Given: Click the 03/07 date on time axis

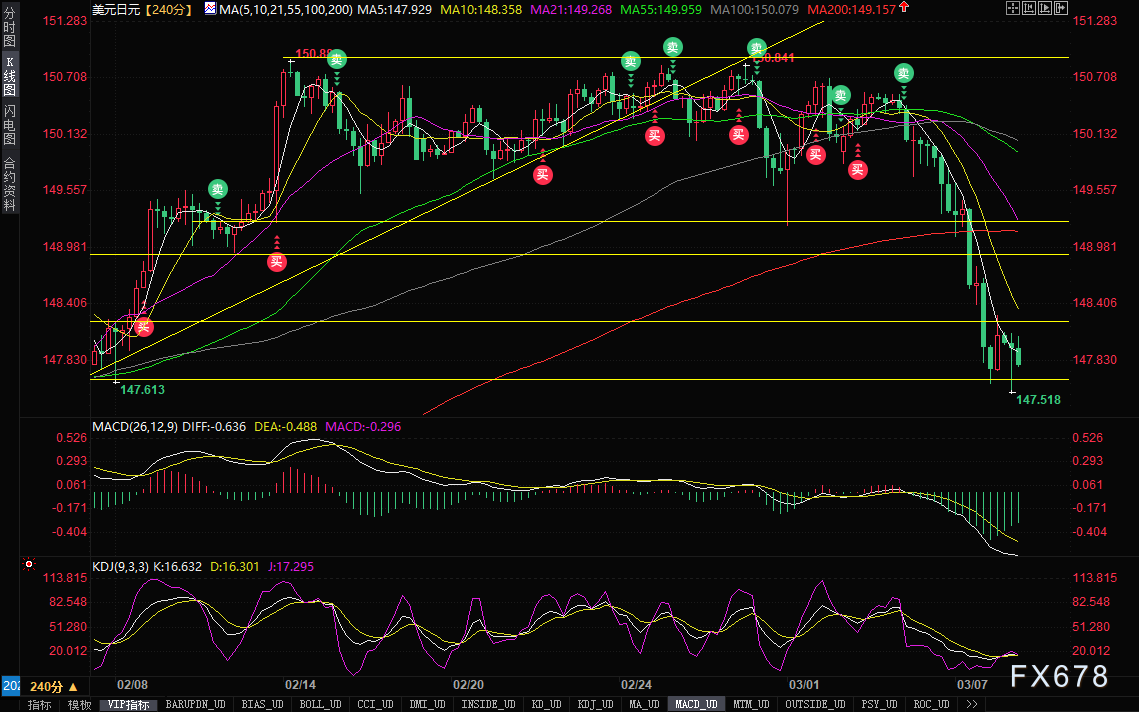Looking at the screenshot, I should click(x=972, y=684).
